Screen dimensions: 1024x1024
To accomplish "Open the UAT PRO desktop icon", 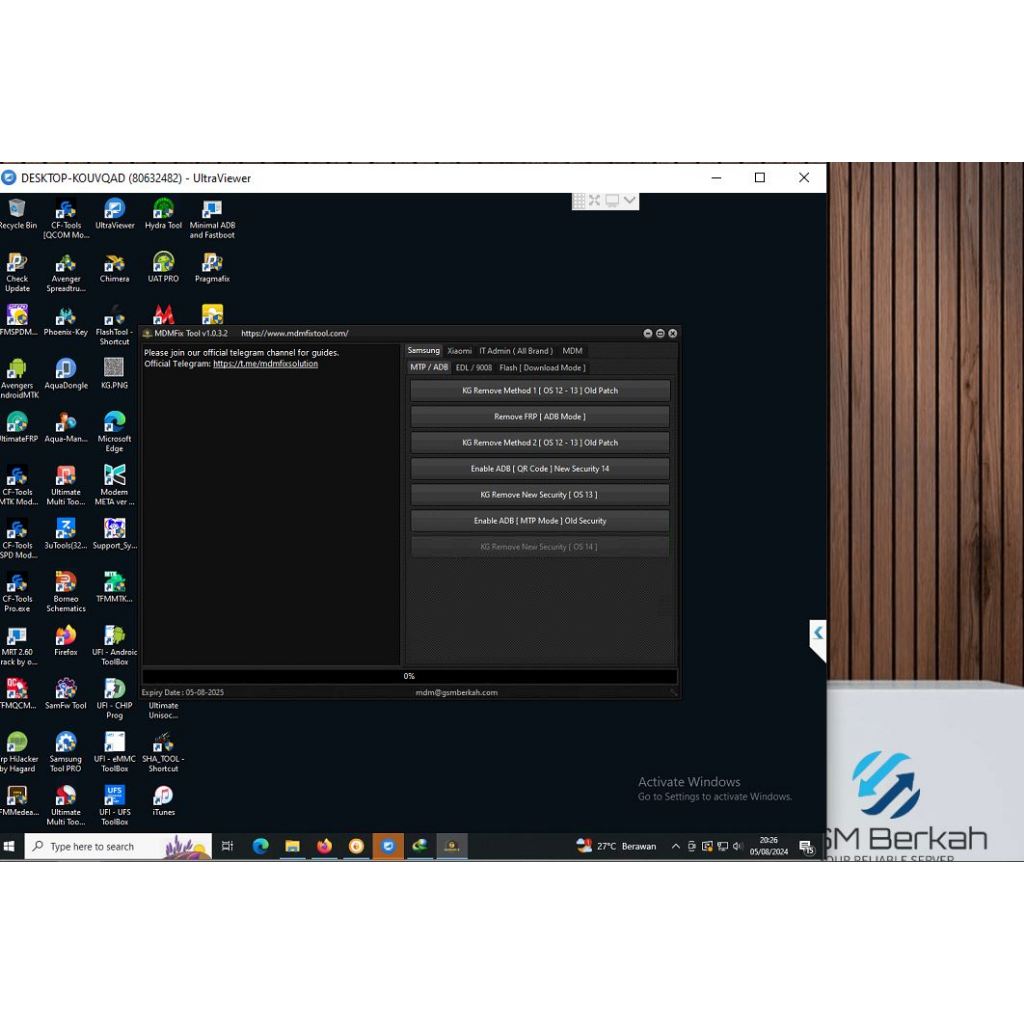I will [163, 268].
